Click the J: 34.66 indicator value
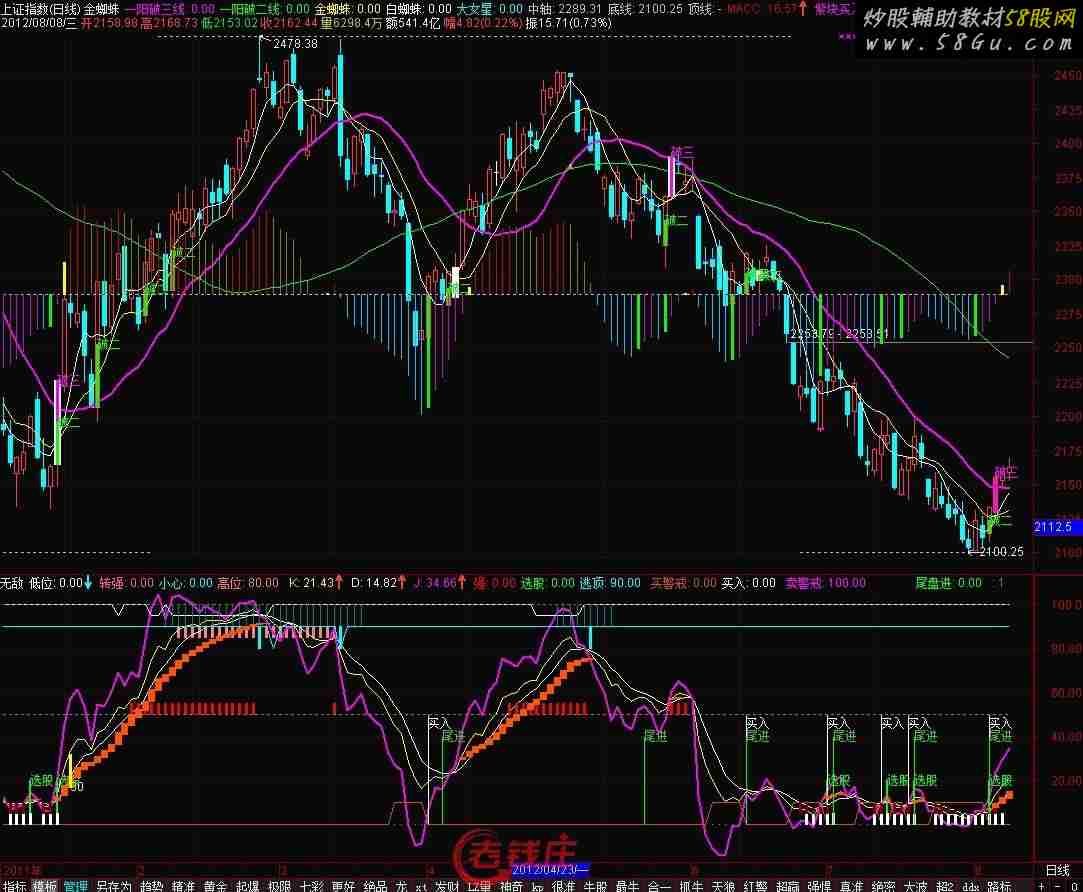 tap(439, 583)
